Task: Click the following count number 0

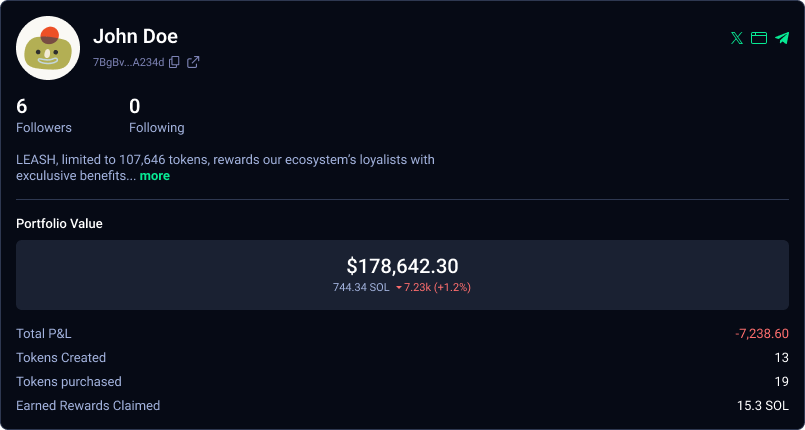Action: point(135,106)
